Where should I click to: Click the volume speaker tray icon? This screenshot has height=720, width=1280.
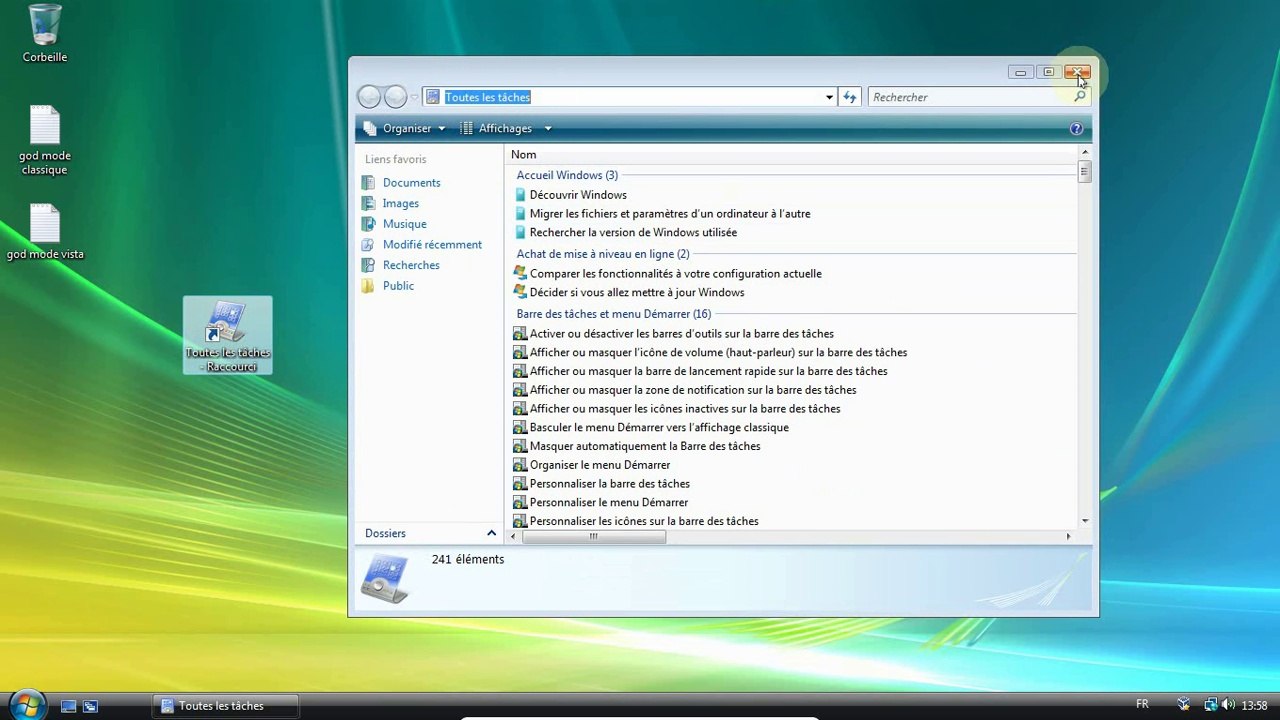point(1228,706)
